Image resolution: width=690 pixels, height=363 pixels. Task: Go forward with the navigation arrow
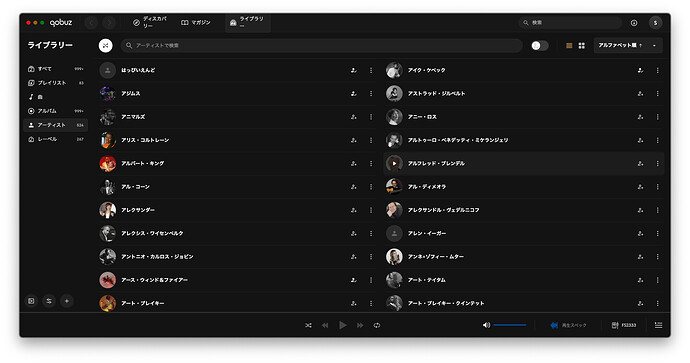(109, 22)
